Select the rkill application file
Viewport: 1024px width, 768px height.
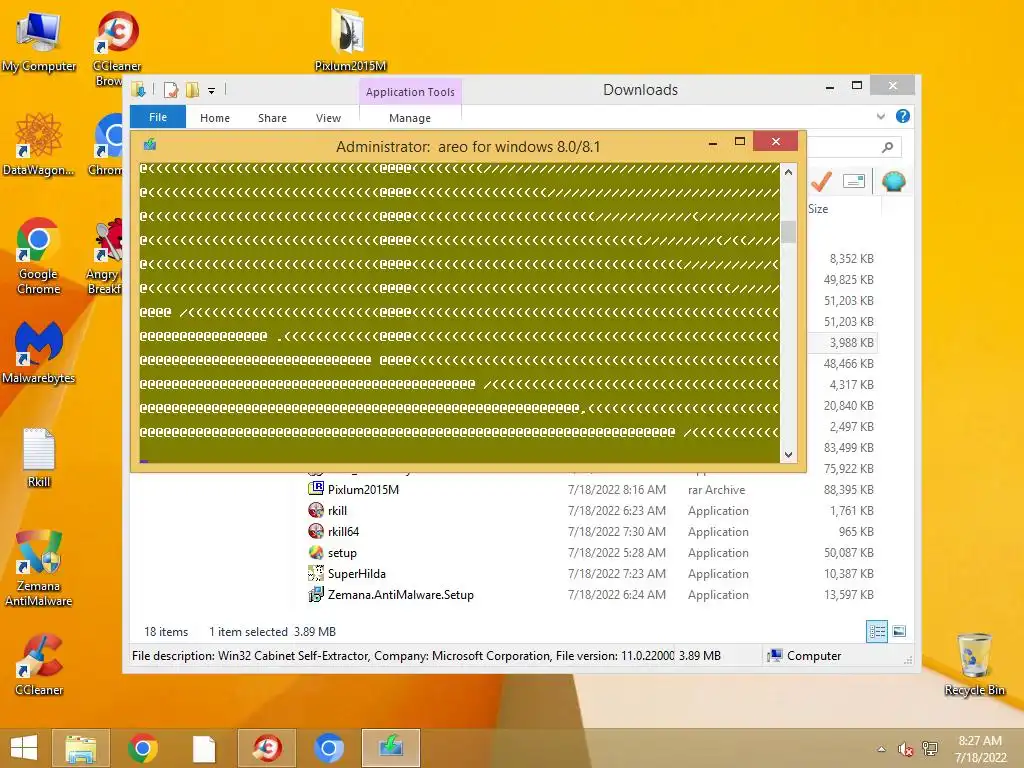[337, 511]
